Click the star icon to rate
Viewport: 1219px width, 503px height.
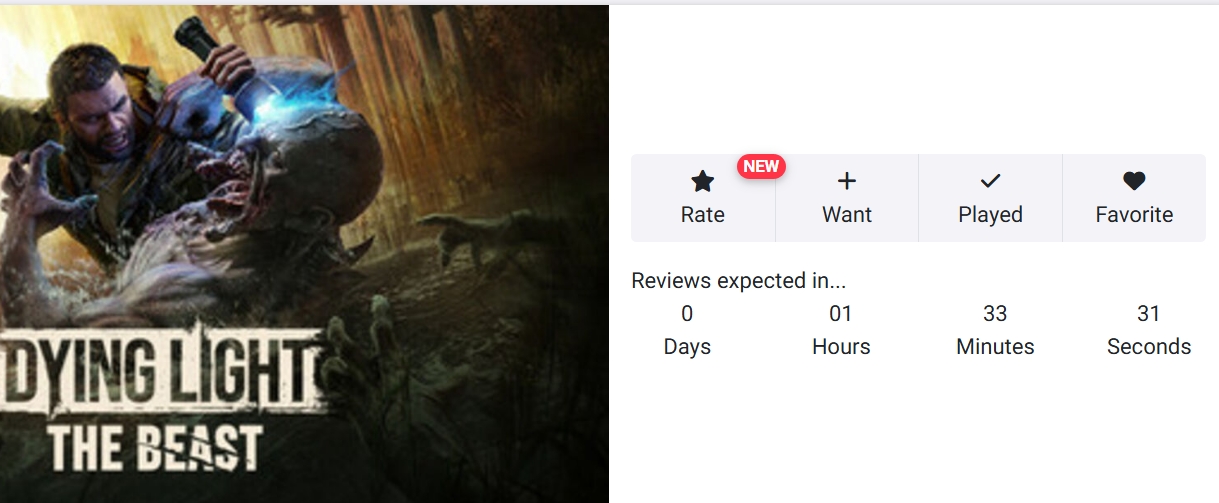click(703, 181)
